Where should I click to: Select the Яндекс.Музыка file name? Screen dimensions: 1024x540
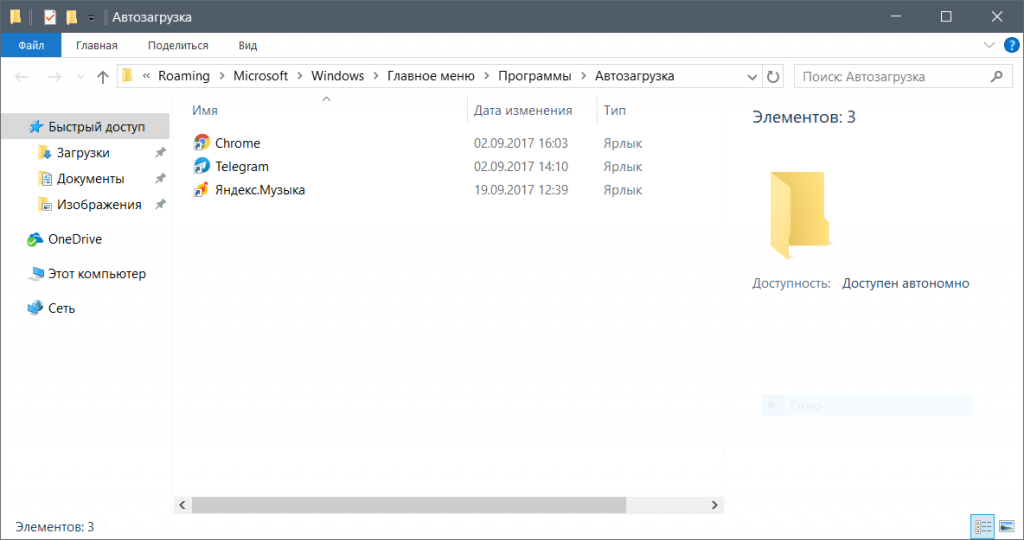pyautogui.click(x=260, y=190)
